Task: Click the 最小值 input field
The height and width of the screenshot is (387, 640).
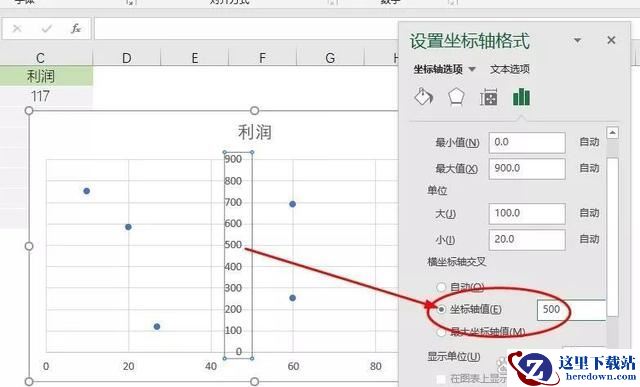Action: point(527,142)
